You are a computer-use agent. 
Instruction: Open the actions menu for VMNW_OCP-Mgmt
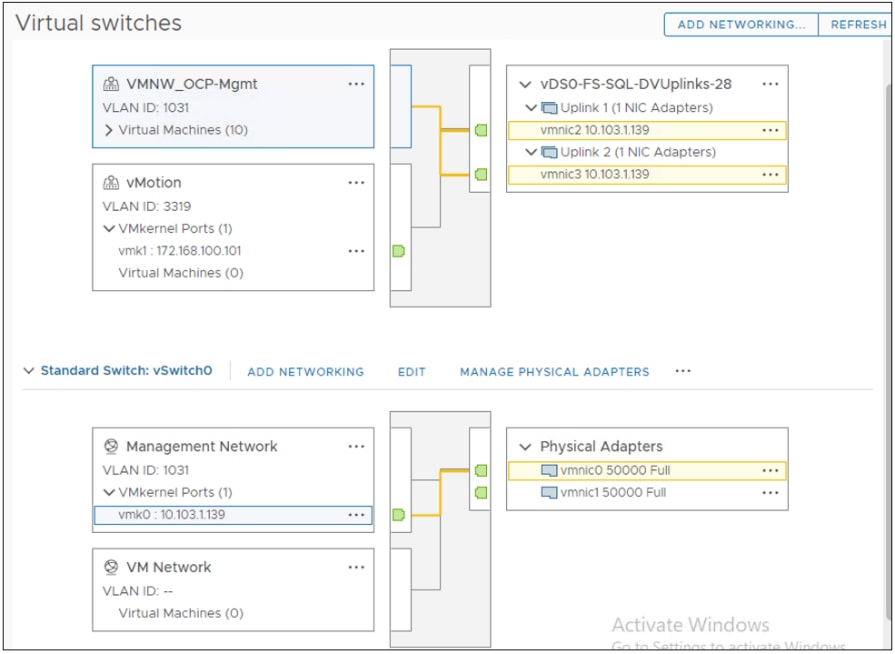click(357, 84)
